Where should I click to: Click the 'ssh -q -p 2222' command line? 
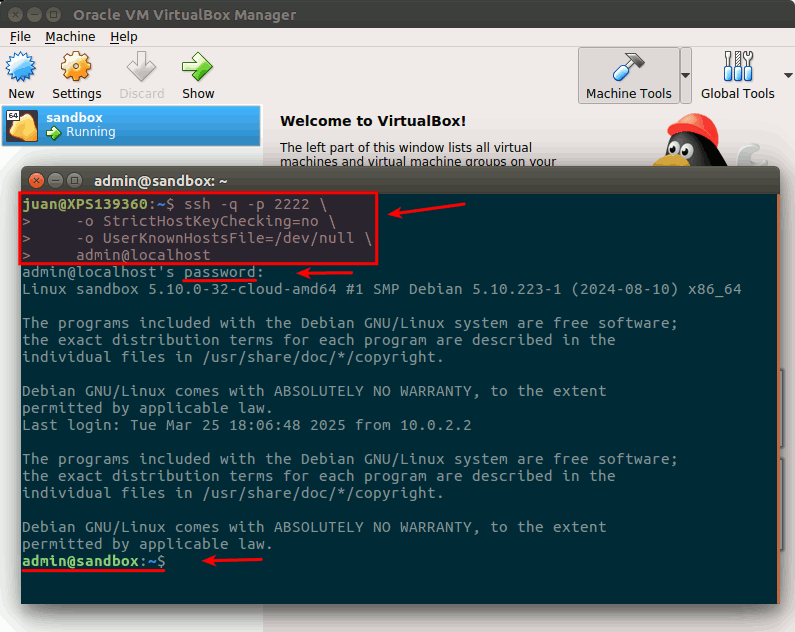174,204
